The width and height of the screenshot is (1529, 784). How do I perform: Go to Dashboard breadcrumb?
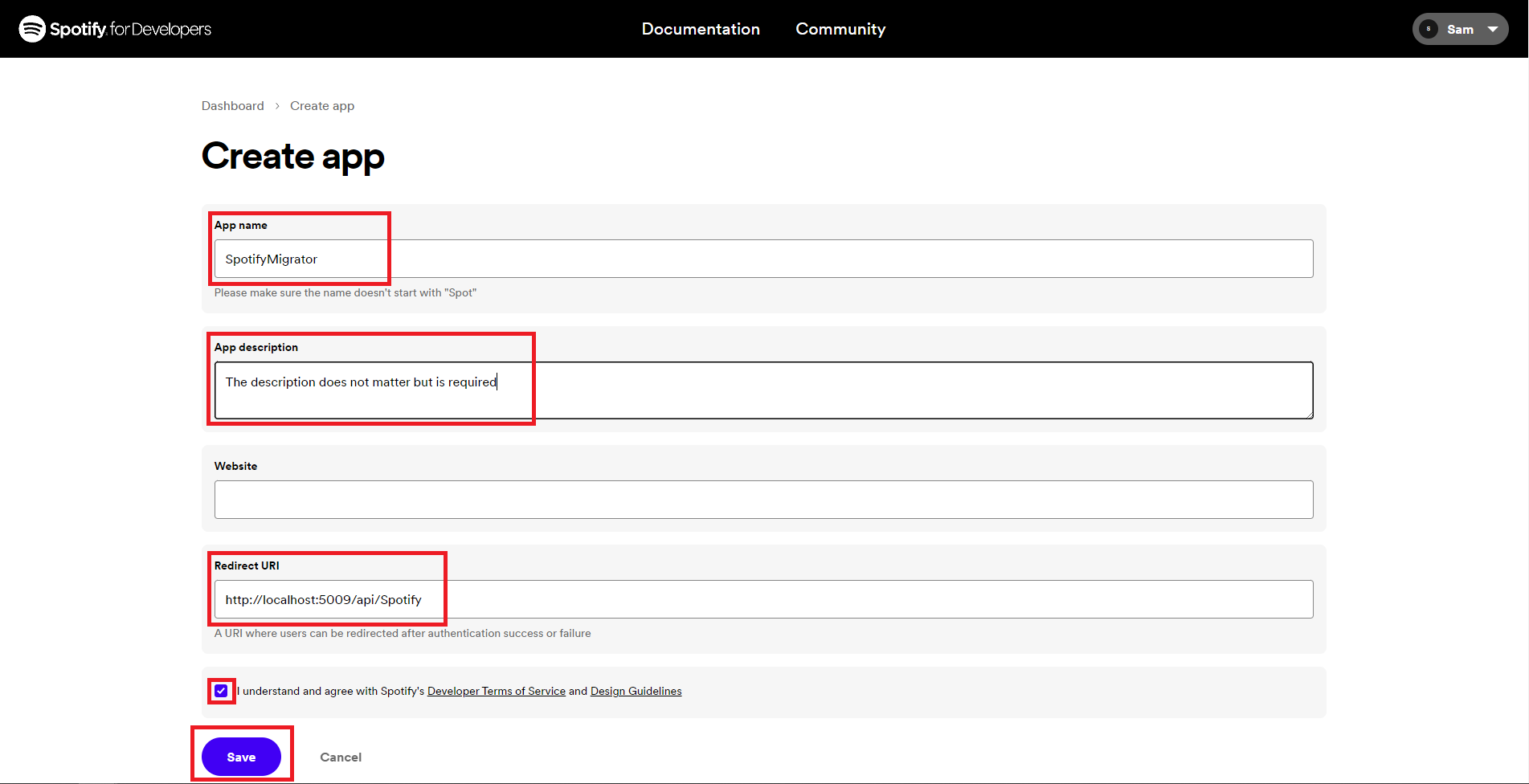pyautogui.click(x=232, y=106)
